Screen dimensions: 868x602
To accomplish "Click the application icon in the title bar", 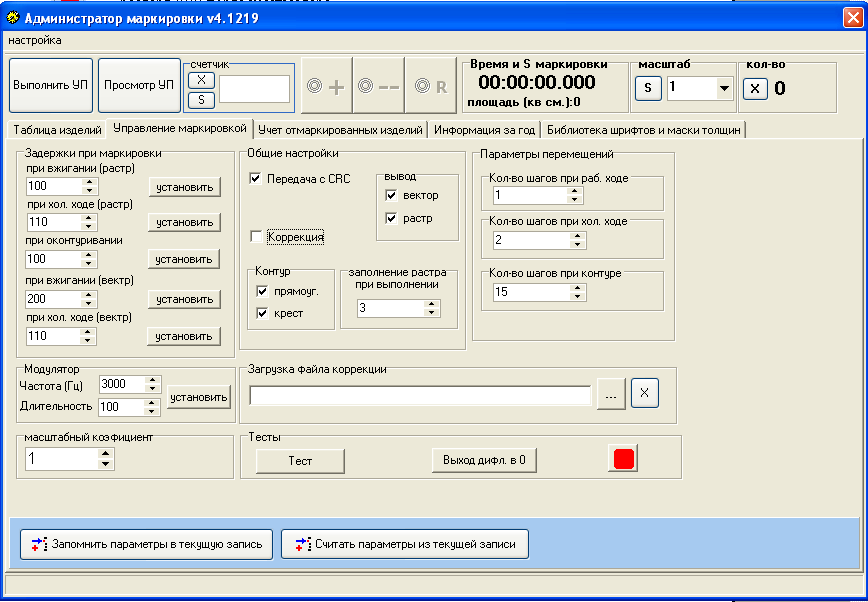I will pos(13,18).
